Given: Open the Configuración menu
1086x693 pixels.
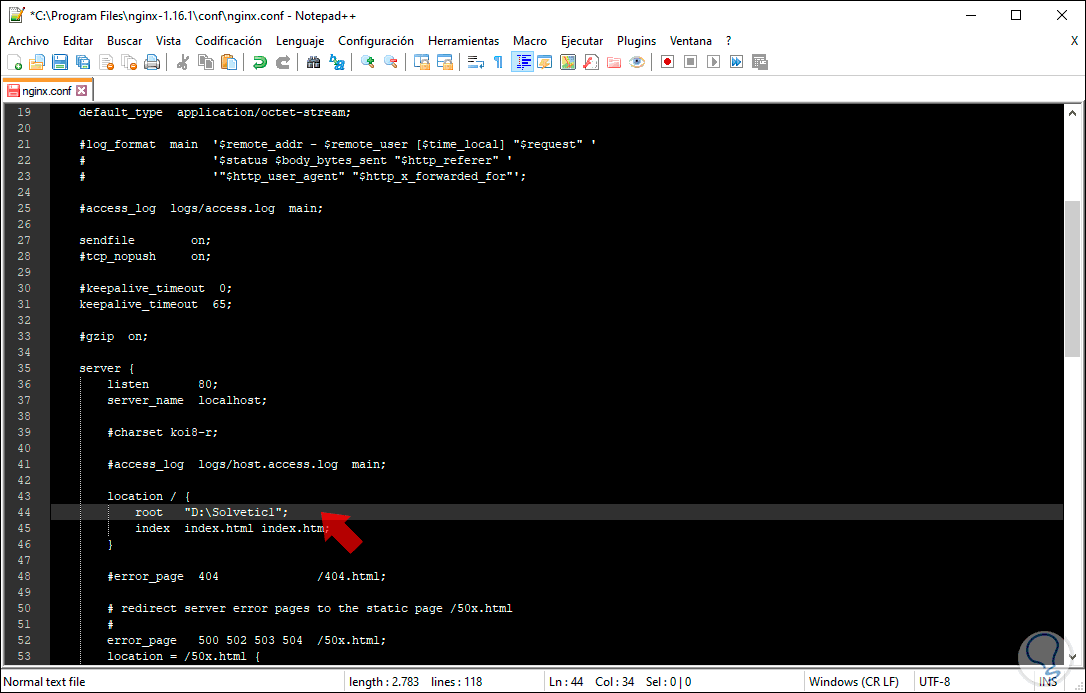Looking at the screenshot, I should pyautogui.click(x=376, y=41).
